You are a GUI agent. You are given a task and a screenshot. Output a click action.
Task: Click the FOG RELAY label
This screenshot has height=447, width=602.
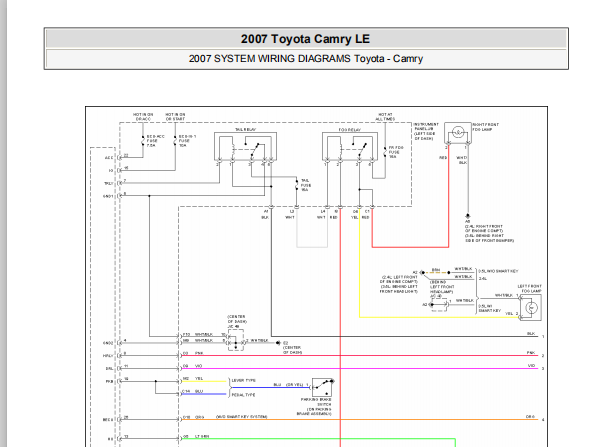point(350,130)
